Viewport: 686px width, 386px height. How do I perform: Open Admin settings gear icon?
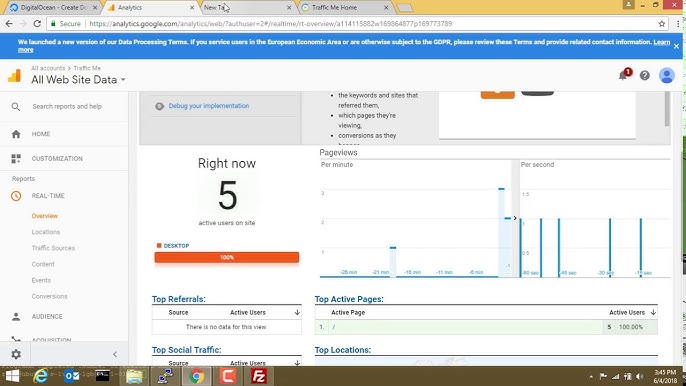(x=16, y=354)
